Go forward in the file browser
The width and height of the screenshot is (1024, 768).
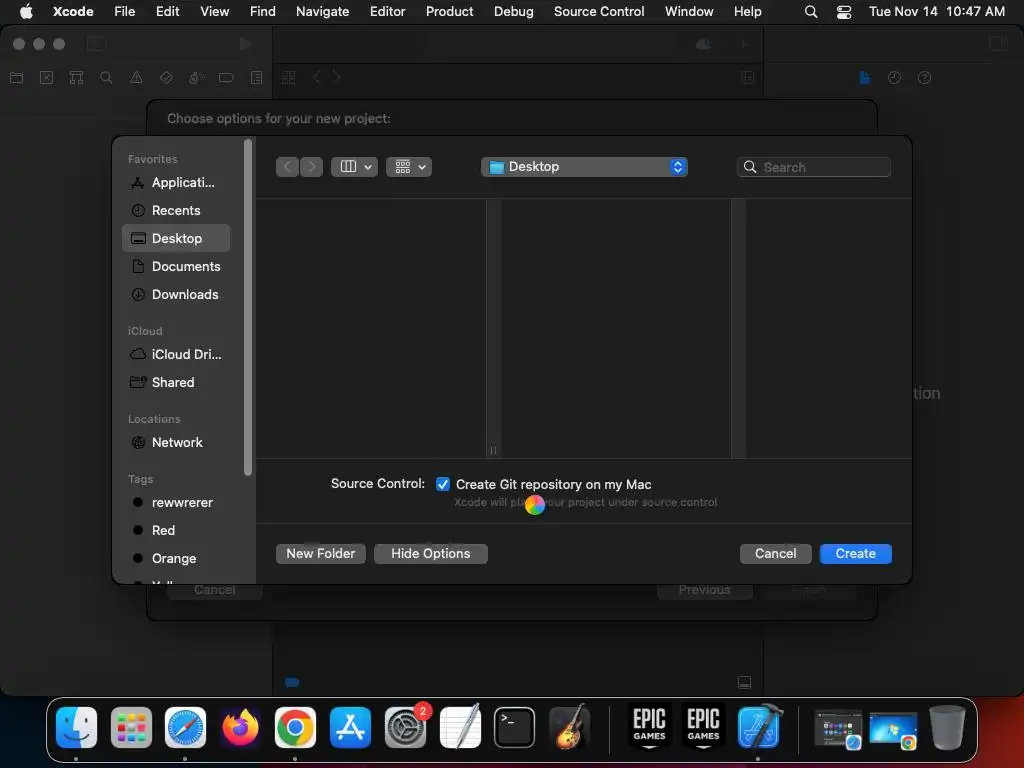pyautogui.click(x=312, y=167)
